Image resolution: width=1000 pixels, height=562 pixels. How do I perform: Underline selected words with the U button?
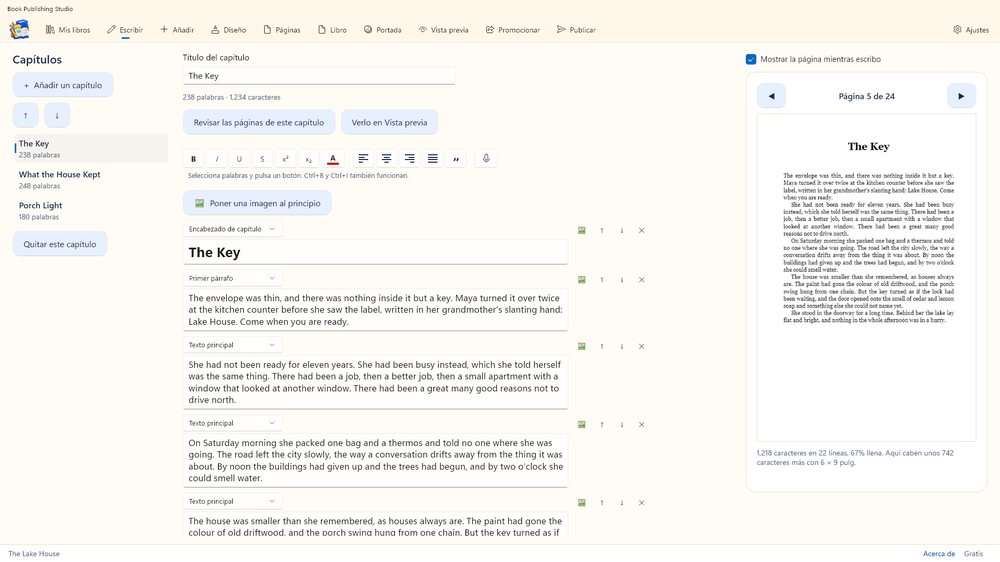point(239,159)
